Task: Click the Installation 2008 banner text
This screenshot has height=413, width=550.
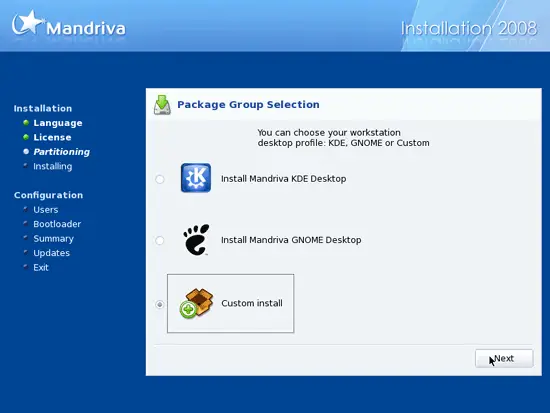Action: tap(469, 28)
